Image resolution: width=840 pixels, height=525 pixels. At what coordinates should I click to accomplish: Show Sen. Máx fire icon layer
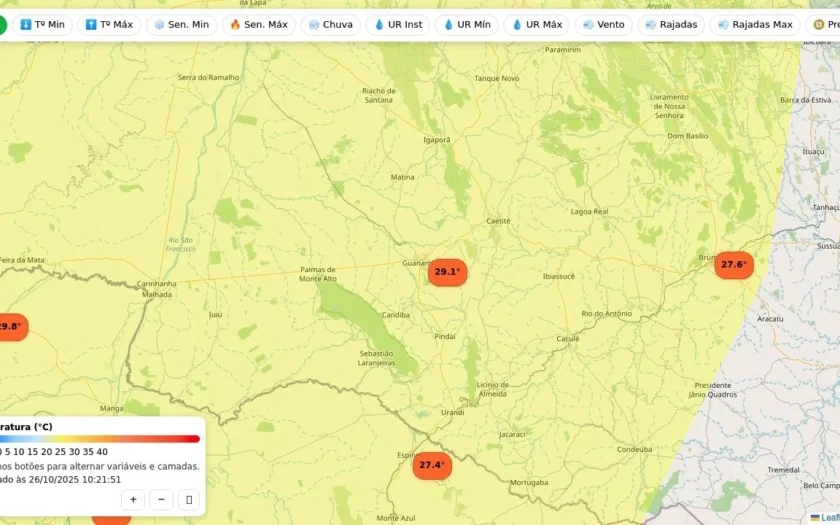259,25
